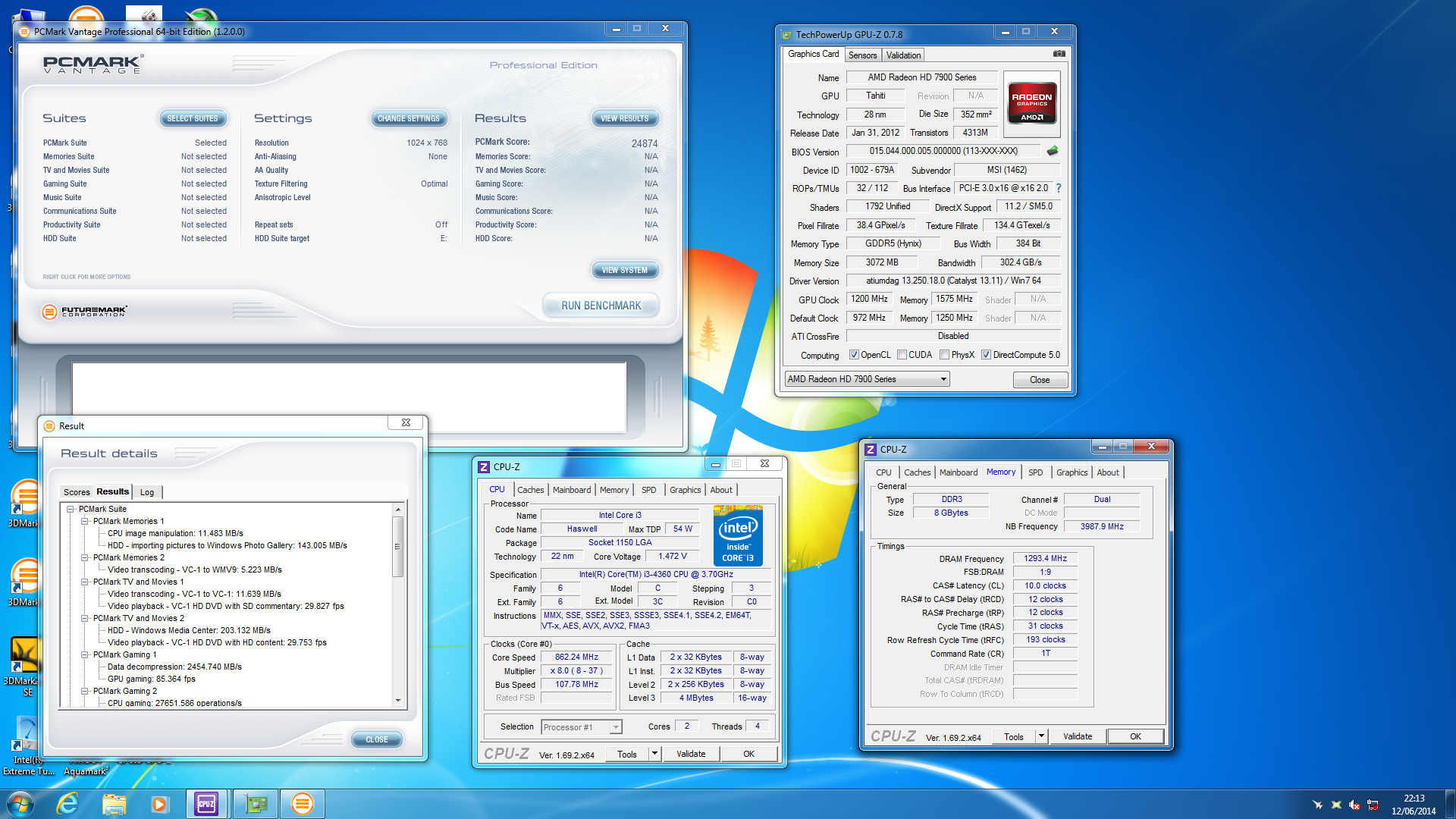Open the AMD Radeon HD 7900 Series dropdown
Screen dimensions: 1456x819
(867, 379)
